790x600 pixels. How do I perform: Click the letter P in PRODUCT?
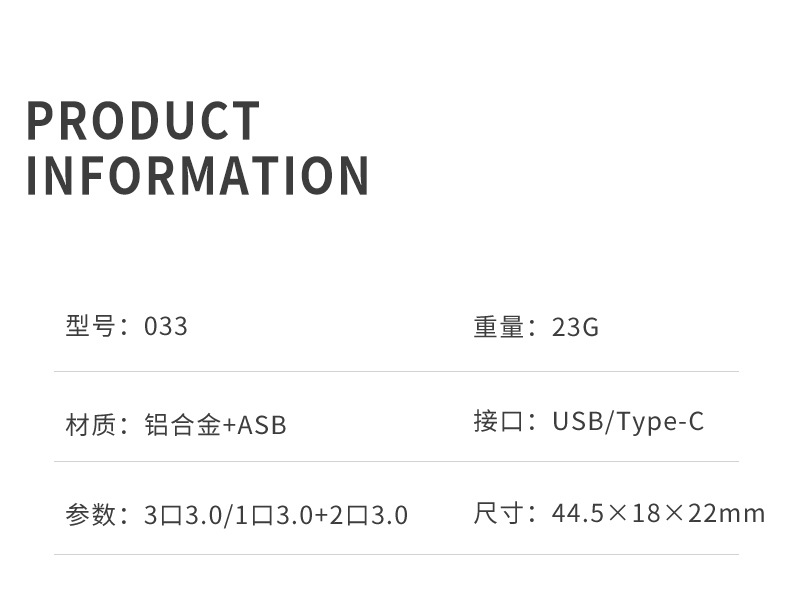[40, 121]
